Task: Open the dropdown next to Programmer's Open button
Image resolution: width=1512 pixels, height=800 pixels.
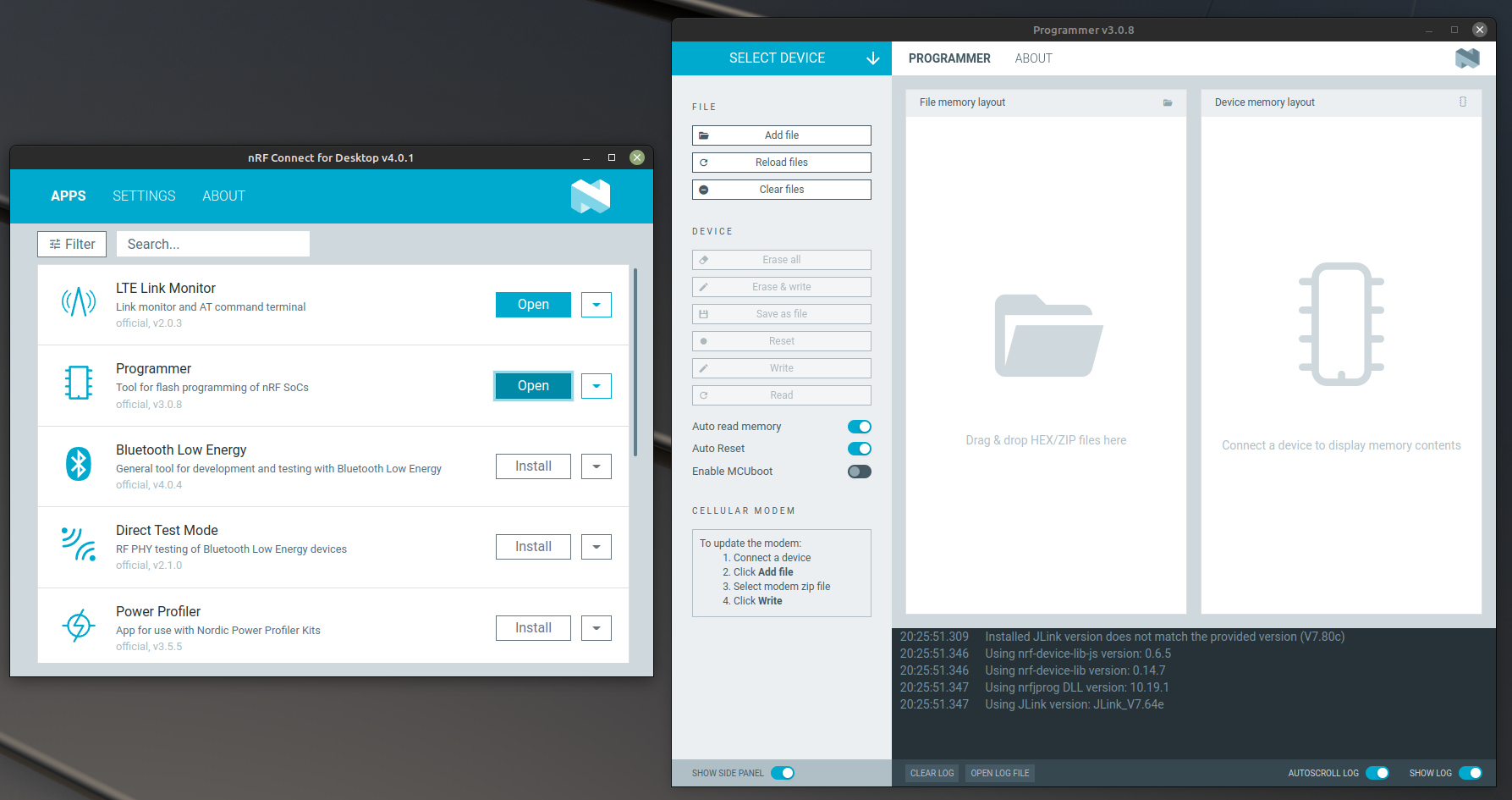Action: point(597,385)
